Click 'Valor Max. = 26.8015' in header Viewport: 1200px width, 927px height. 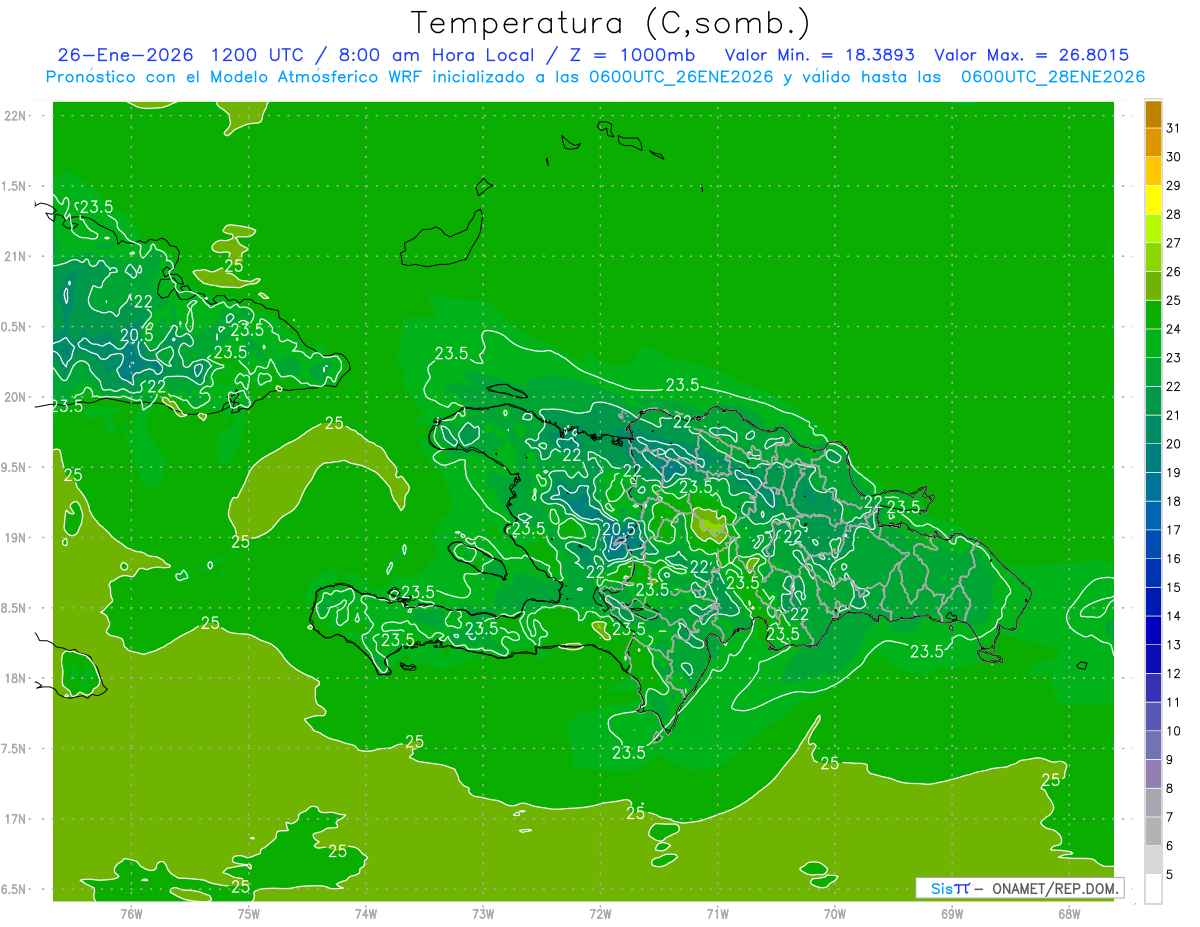(1031, 55)
